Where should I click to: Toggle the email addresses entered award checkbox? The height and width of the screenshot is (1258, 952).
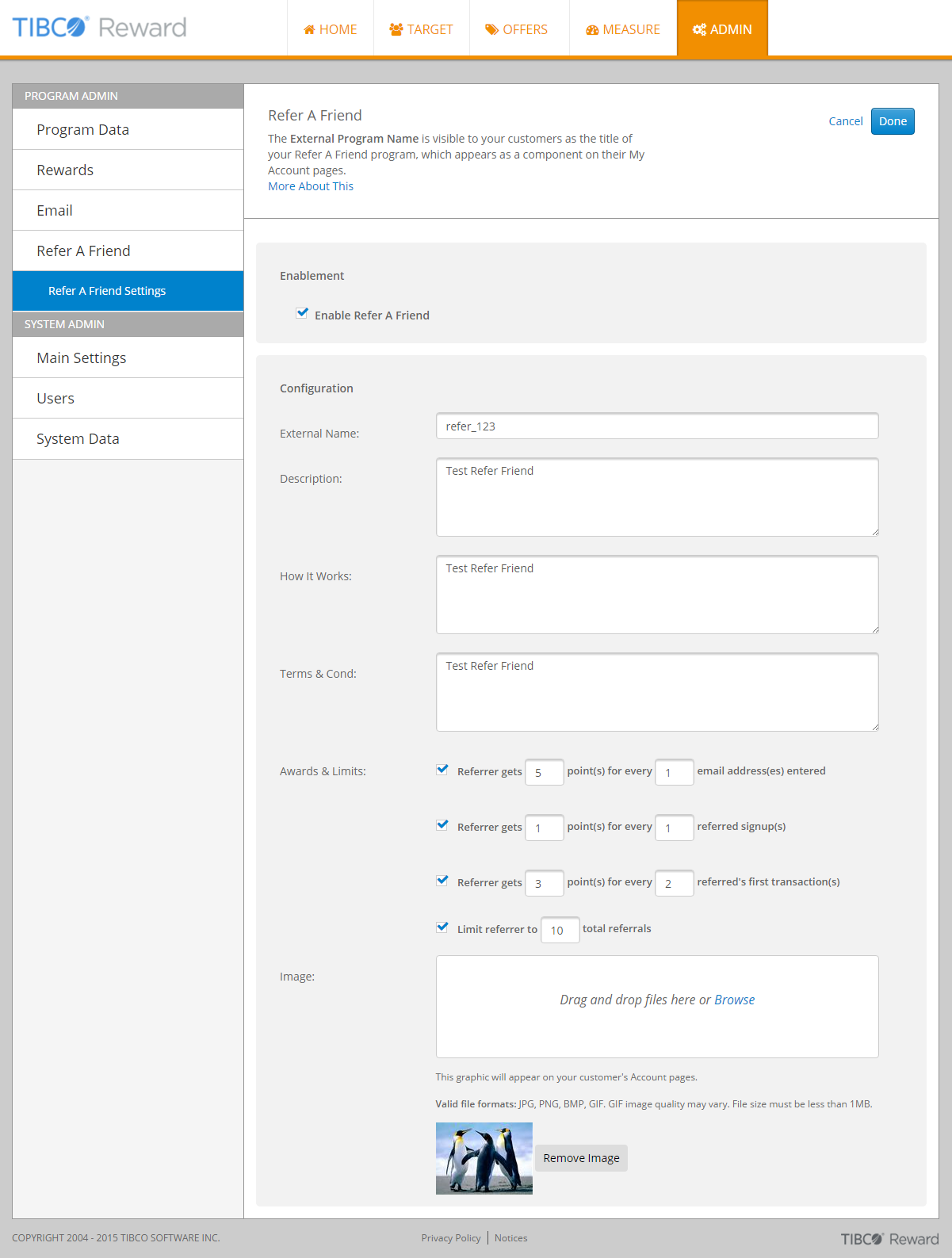(442, 770)
